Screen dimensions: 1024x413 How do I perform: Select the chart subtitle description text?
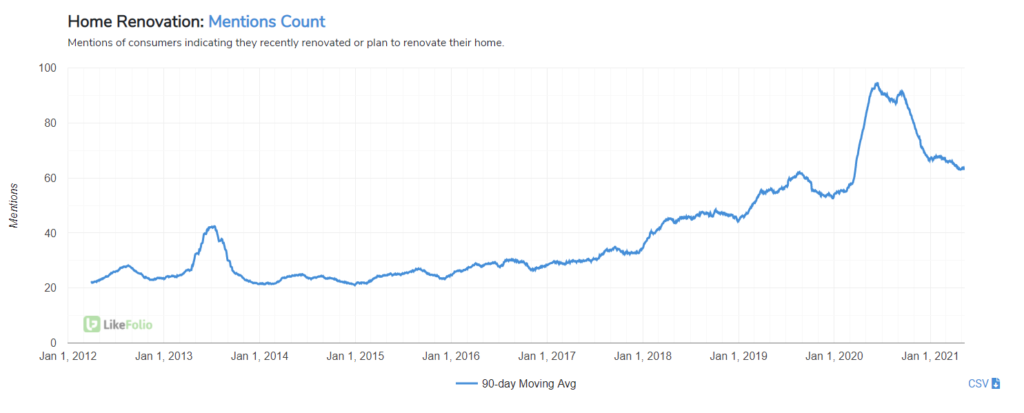[286, 44]
